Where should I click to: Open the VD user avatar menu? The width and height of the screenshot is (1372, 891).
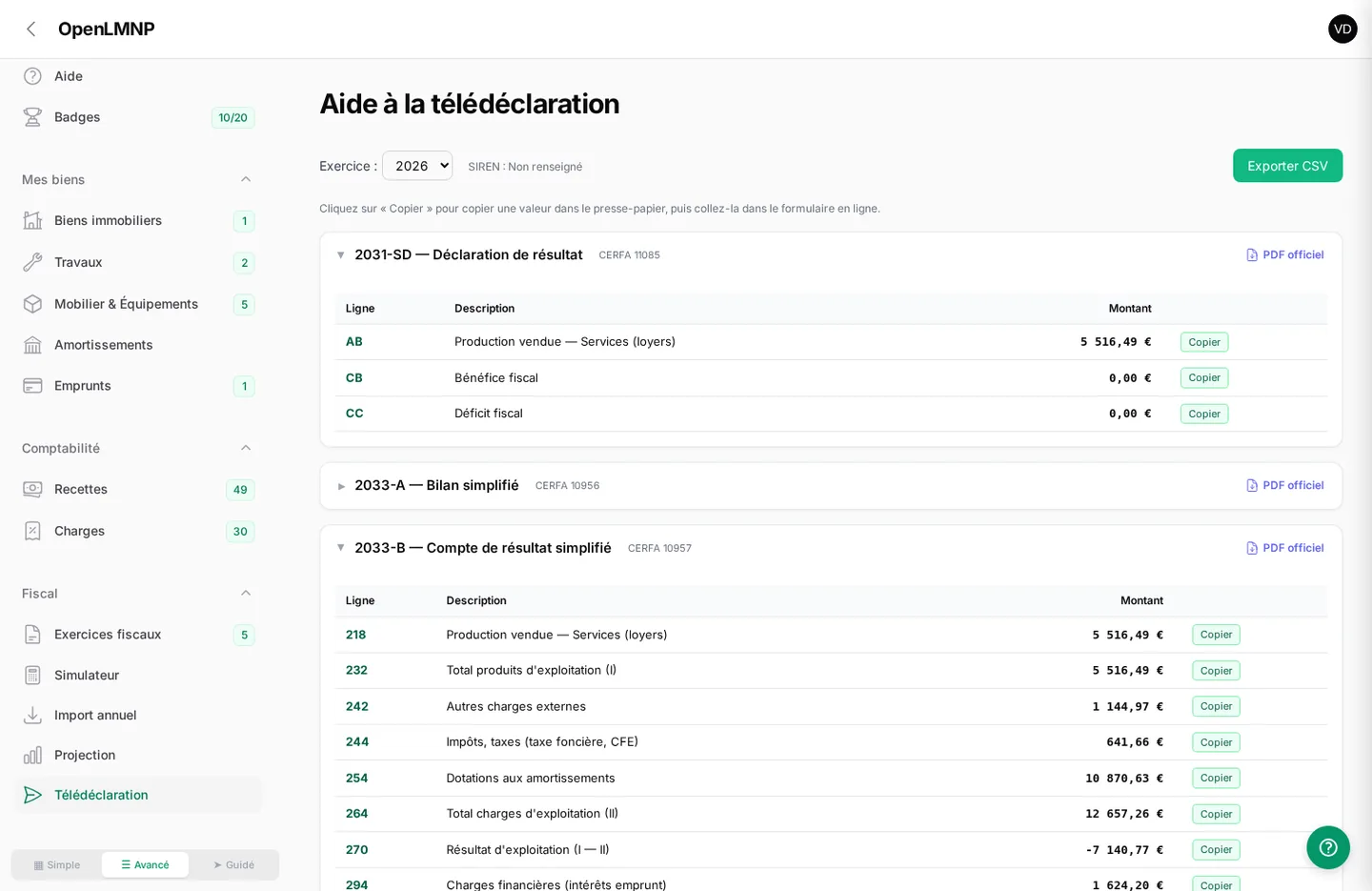1342,29
